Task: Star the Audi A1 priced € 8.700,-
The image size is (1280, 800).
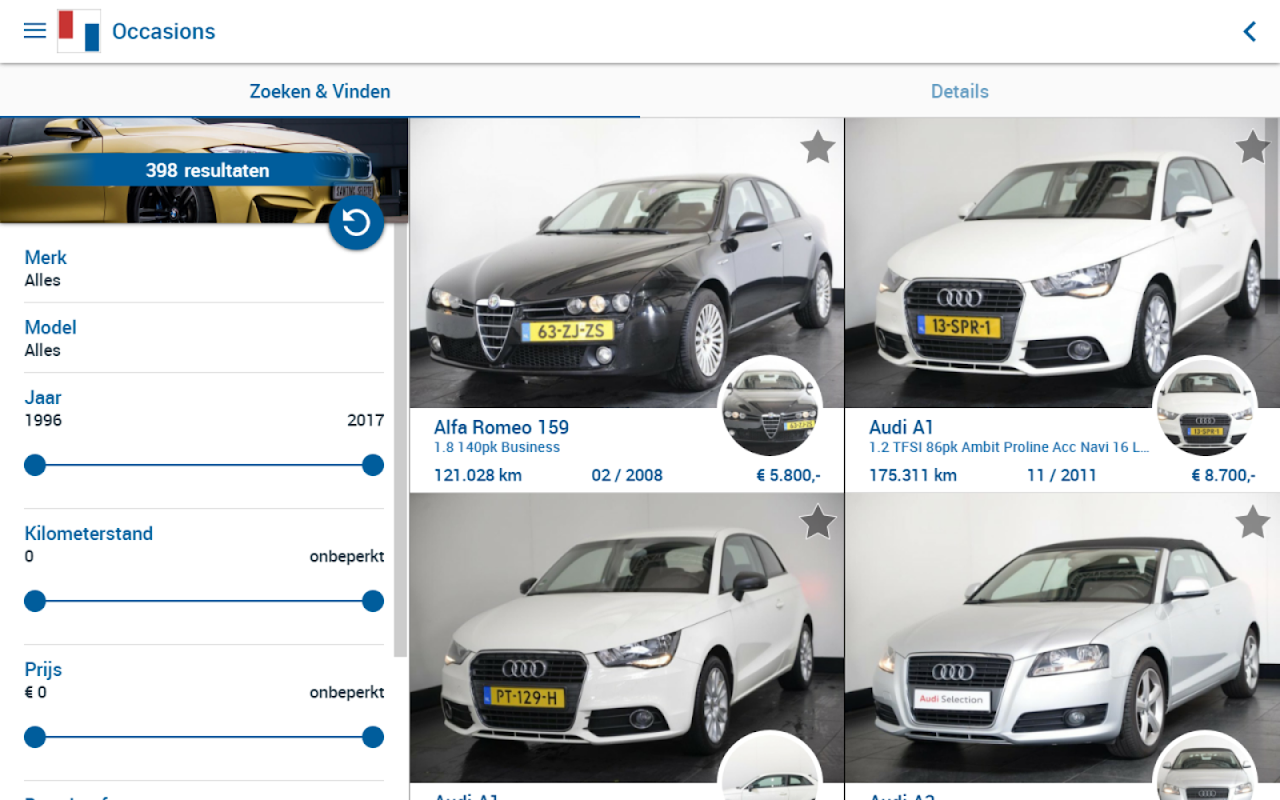Action: pyautogui.click(x=1253, y=147)
